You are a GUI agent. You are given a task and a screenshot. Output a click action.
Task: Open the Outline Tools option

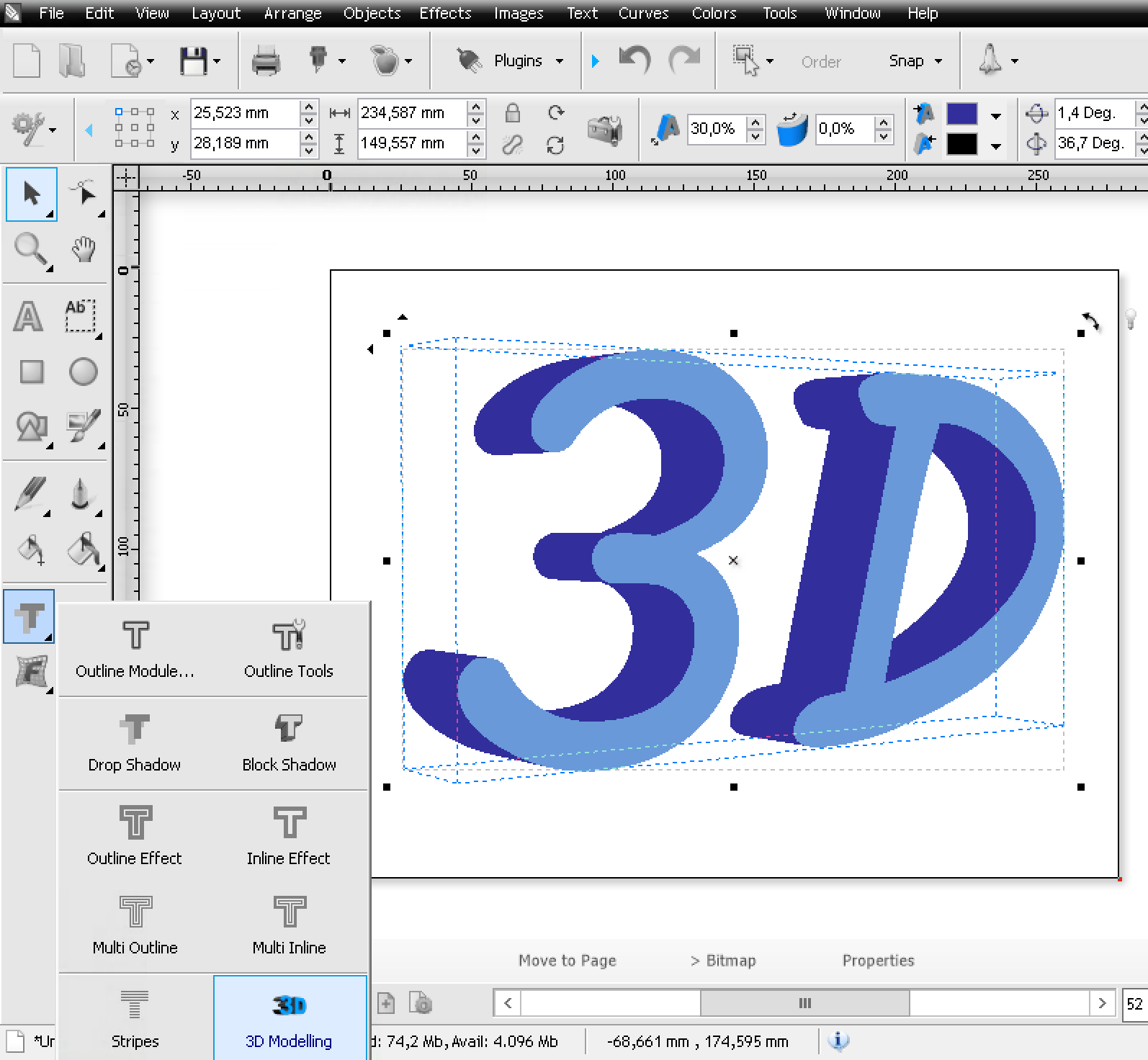pos(289,650)
